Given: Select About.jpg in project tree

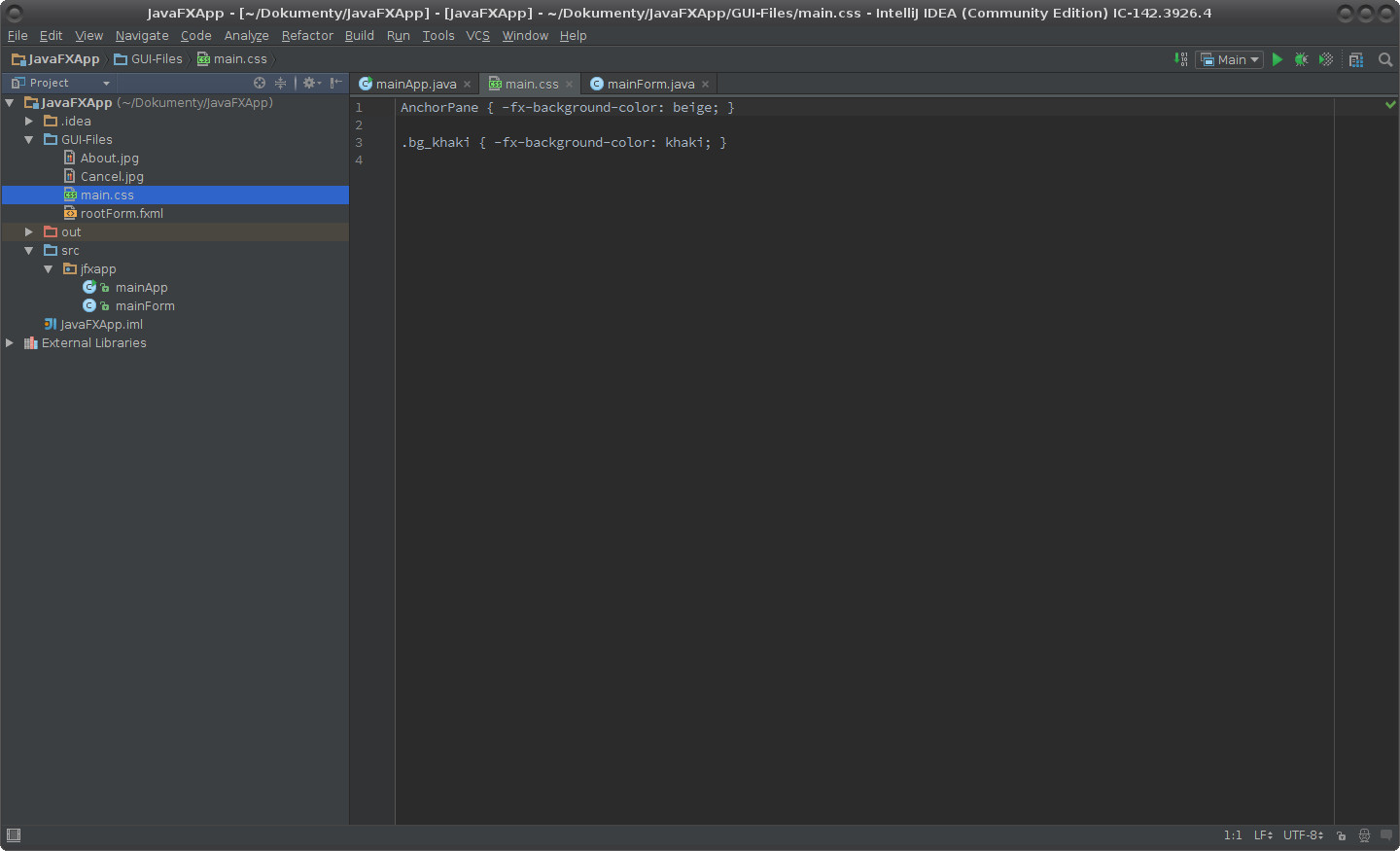Looking at the screenshot, I should click(110, 158).
